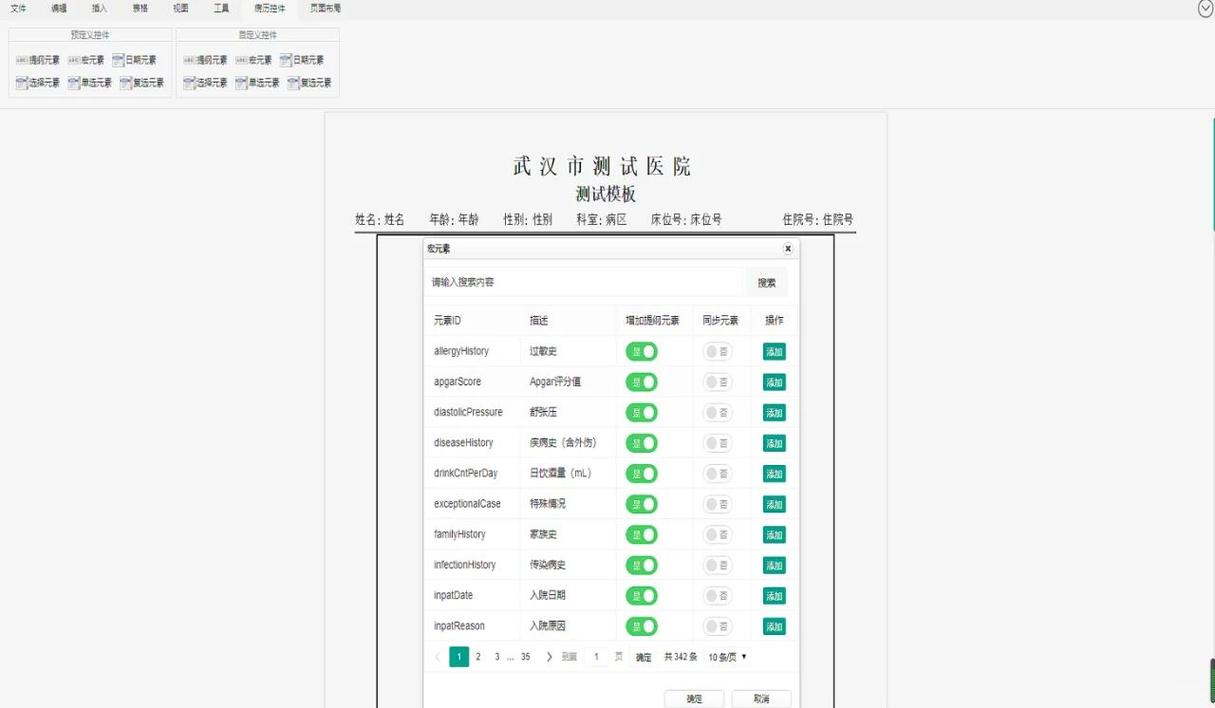Image resolution: width=1215 pixels, height=708 pixels.
Task: Open the 工具 menu
Action: [221, 8]
